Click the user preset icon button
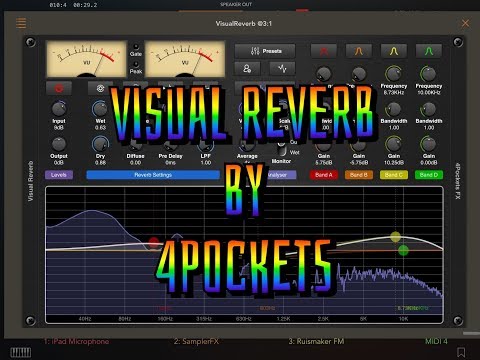The image size is (480, 360). pyautogui.click(x=247, y=69)
